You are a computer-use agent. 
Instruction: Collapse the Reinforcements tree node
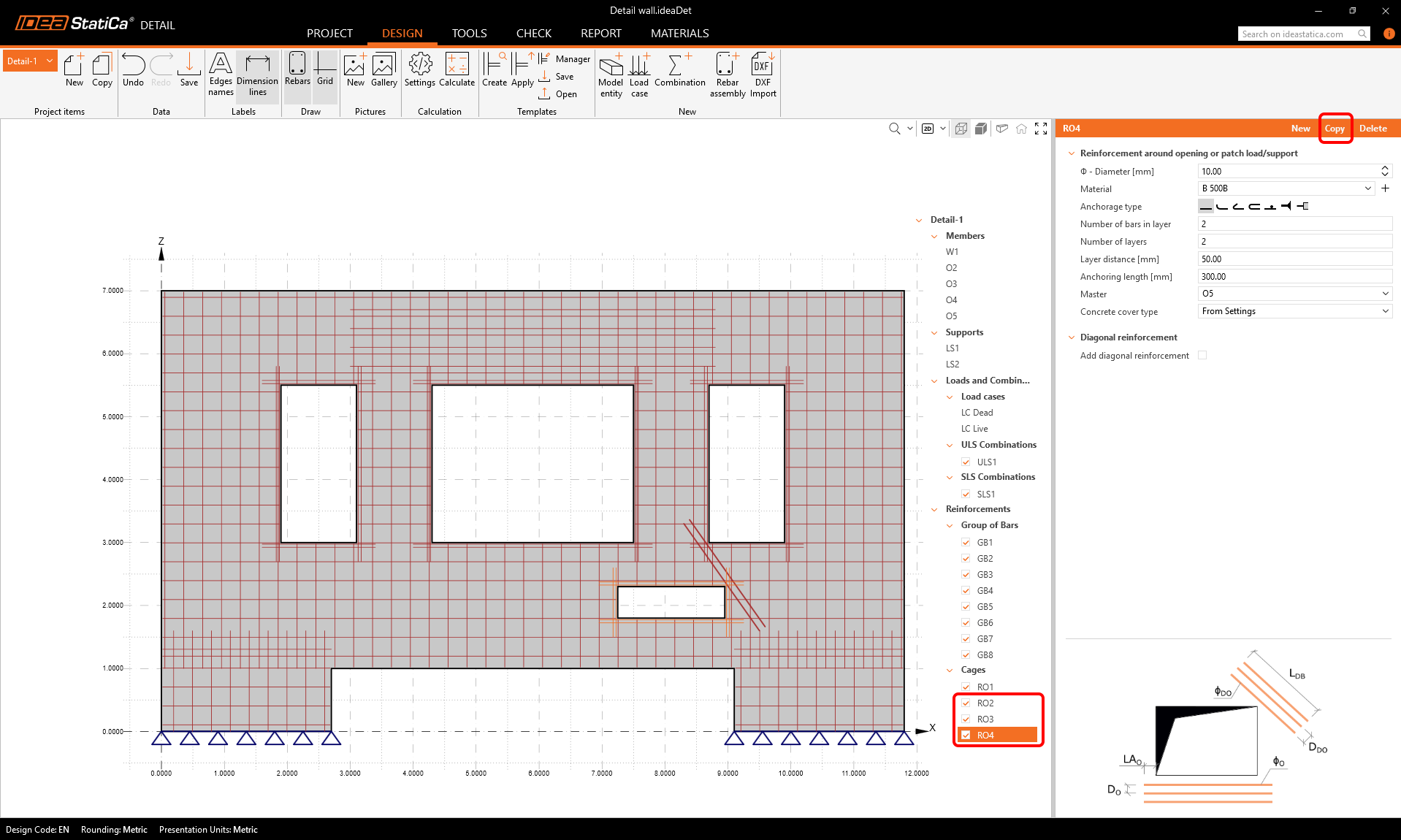point(934,510)
